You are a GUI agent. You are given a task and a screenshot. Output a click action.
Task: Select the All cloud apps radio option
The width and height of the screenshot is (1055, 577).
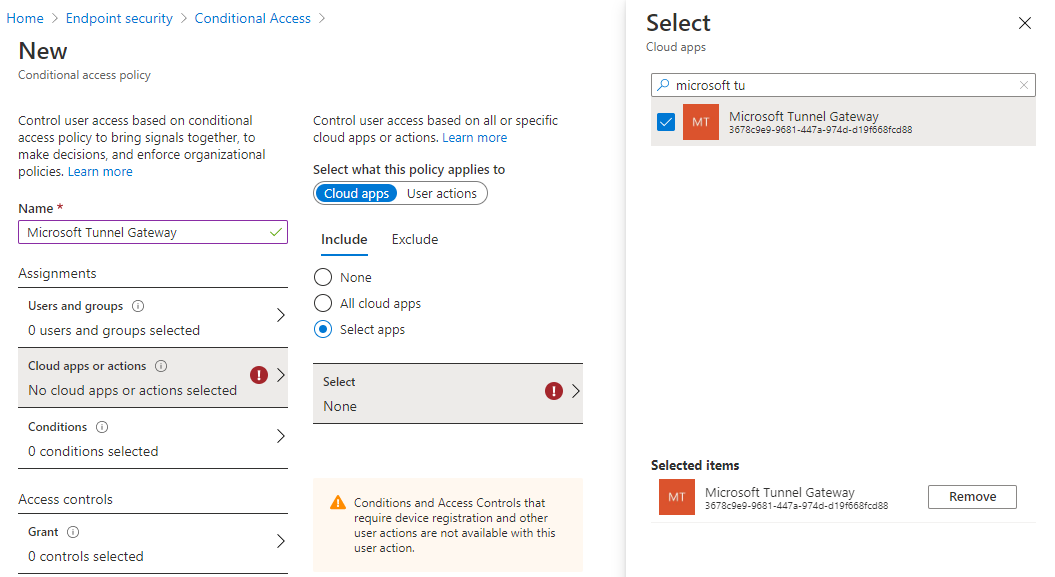pyautogui.click(x=323, y=303)
